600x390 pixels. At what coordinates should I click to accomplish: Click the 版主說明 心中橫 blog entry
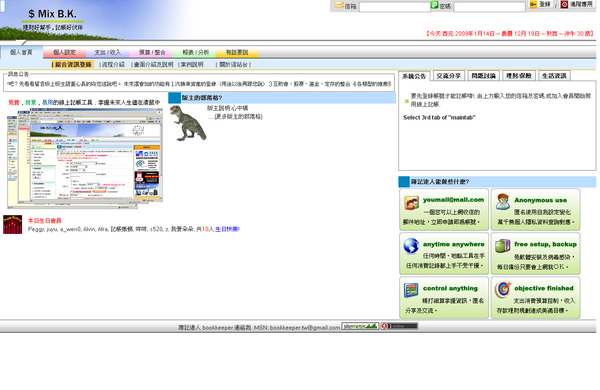[227, 108]
